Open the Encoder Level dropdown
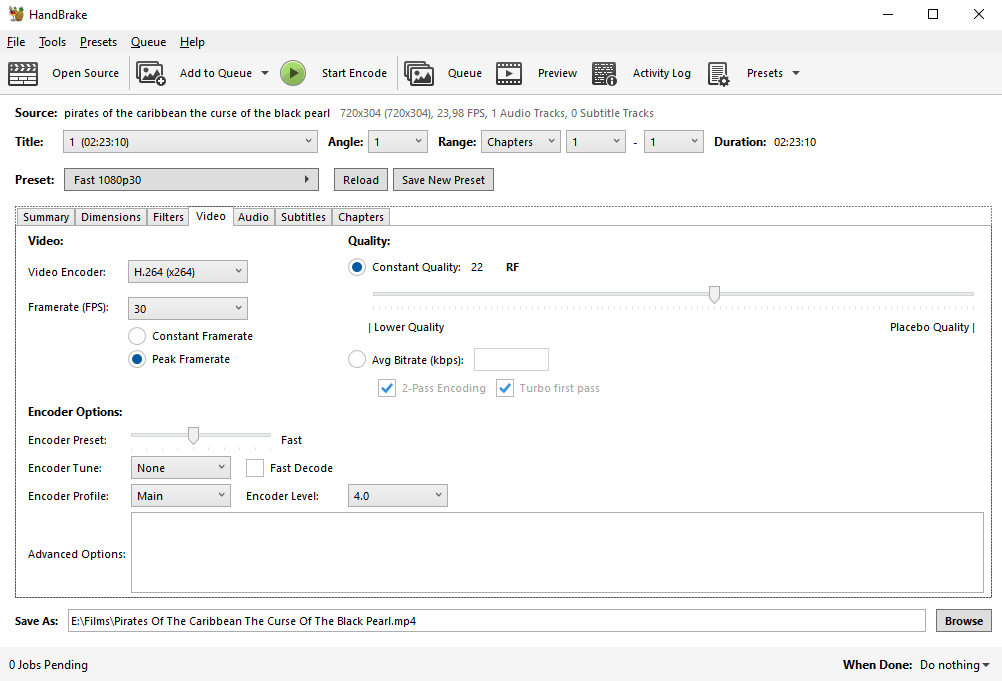The image size is (1002, 681). pos(397,496)
